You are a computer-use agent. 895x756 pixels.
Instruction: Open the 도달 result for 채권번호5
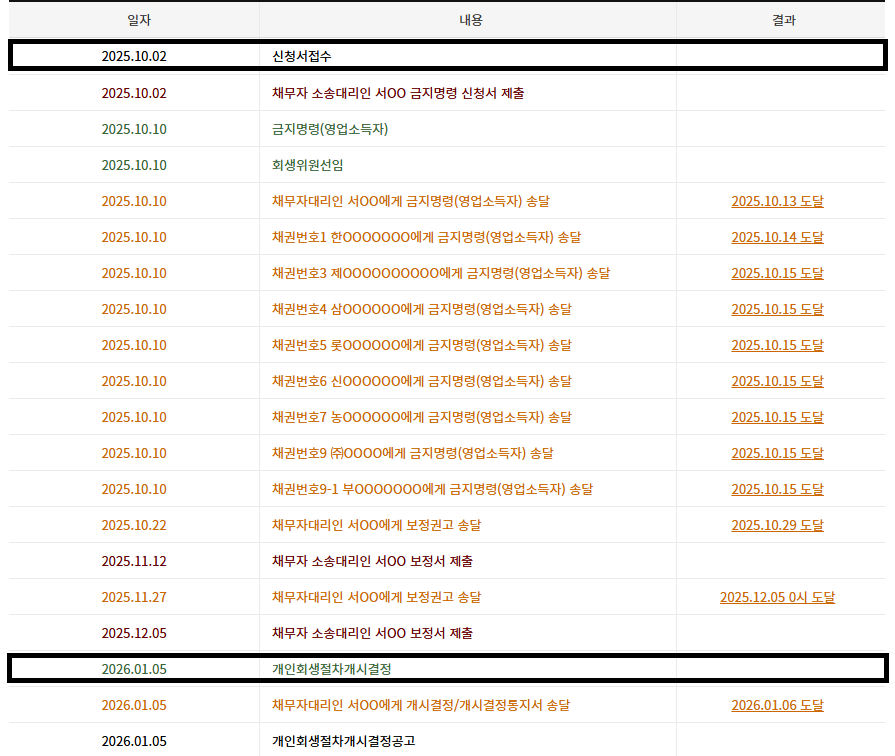(777, 345)
